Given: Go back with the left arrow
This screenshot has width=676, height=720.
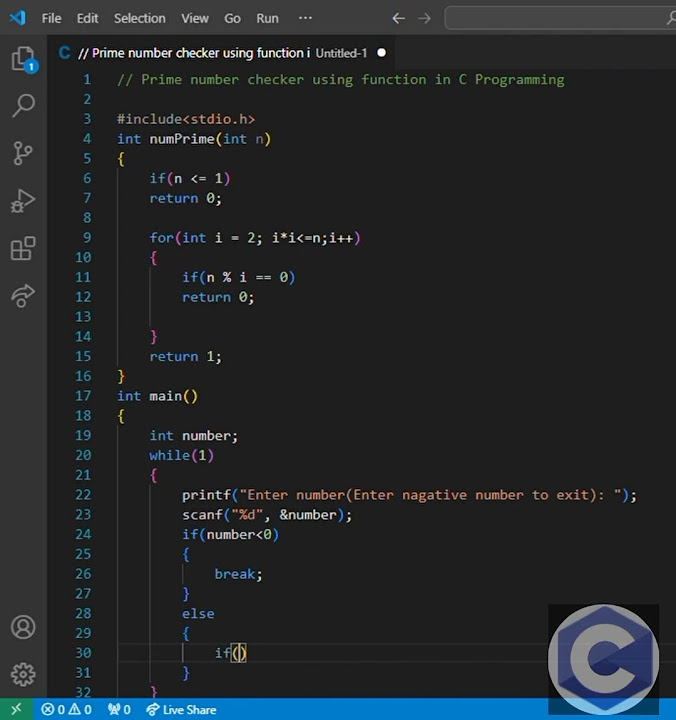Looking at the screenshot, I should (x=399, y=18).
